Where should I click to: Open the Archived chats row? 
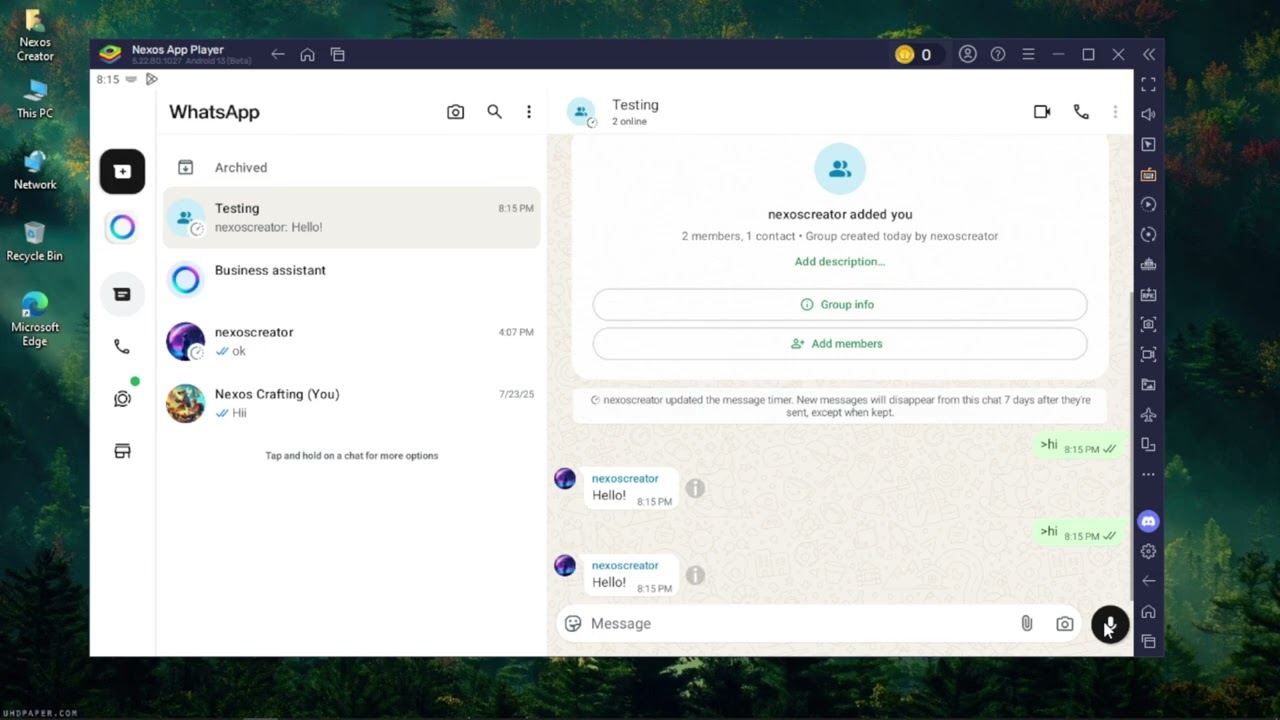click(351, 167)
